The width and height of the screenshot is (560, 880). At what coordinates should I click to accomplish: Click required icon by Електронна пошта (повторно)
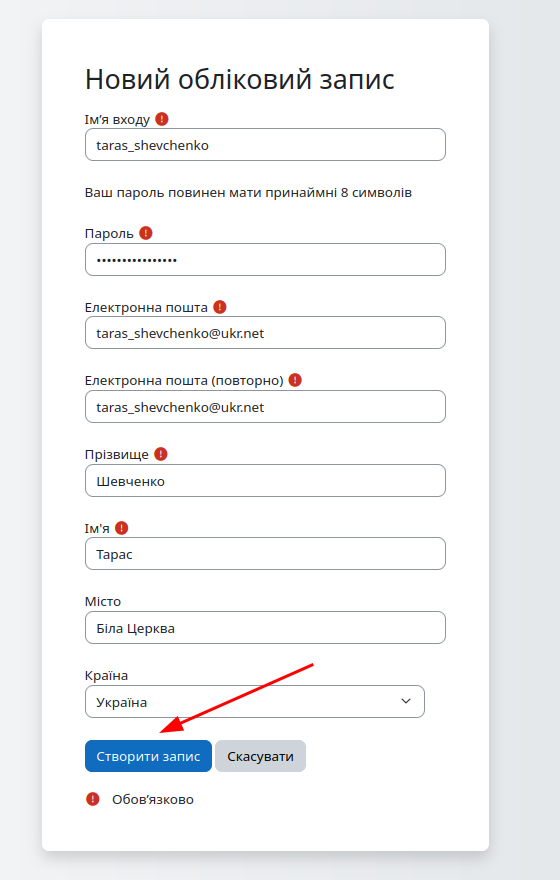[x=295, y=380]
